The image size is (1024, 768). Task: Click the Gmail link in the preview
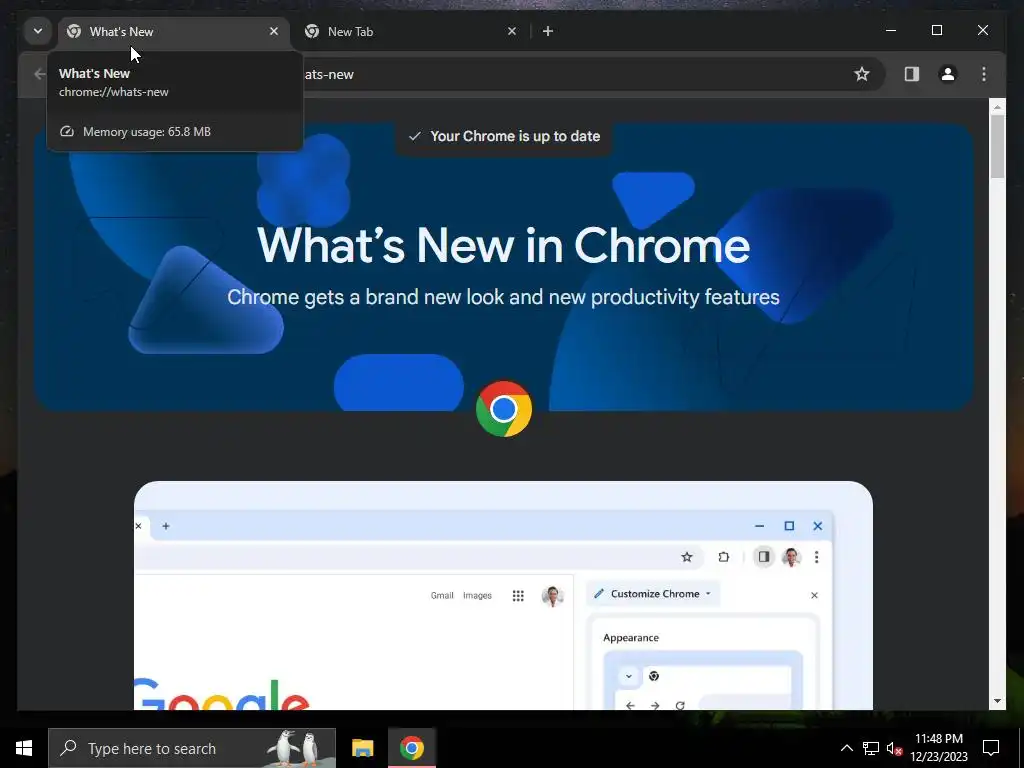click(x=442, y=596)
